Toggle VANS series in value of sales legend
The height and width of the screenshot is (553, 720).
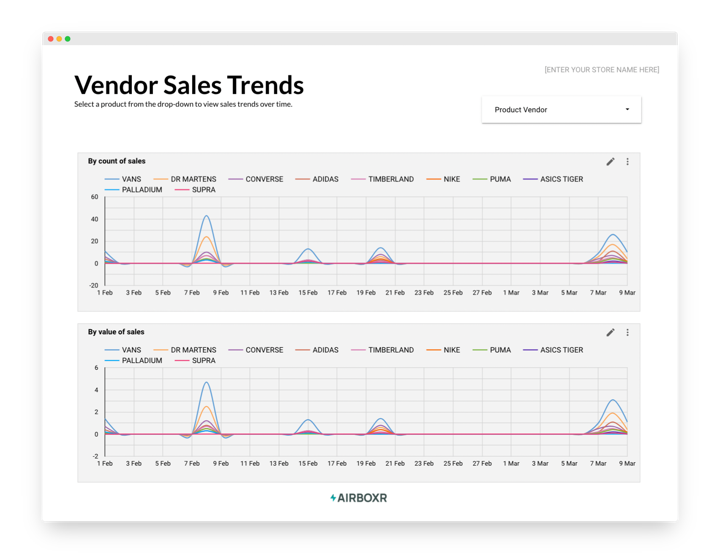click(123, 350)
